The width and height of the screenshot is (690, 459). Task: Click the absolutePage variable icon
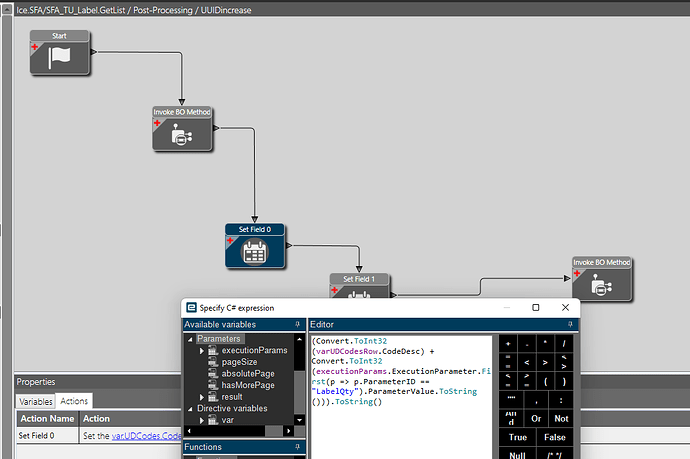click(x=213, y=374)
